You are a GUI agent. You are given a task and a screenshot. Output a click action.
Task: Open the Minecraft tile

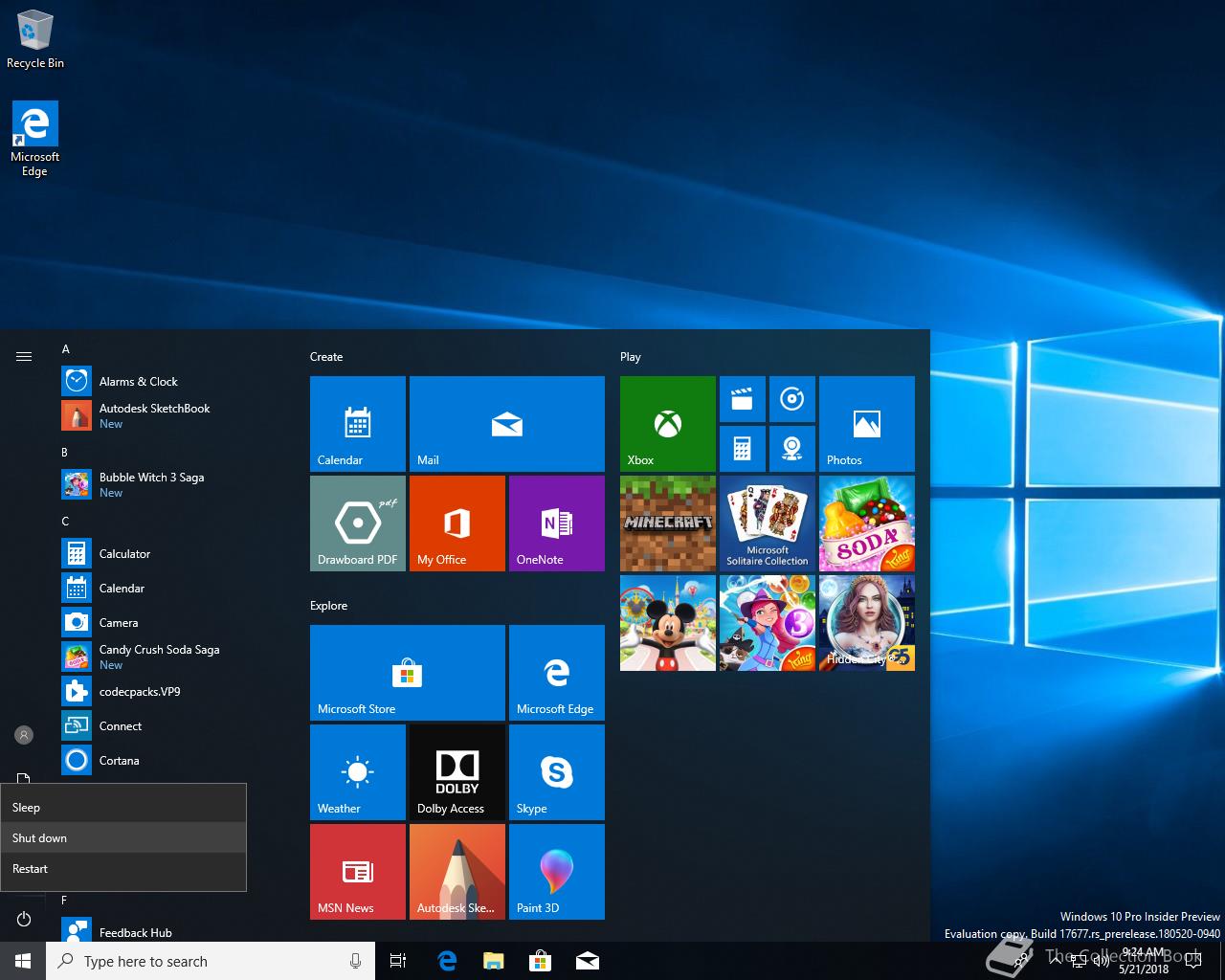tap(668, 523)
